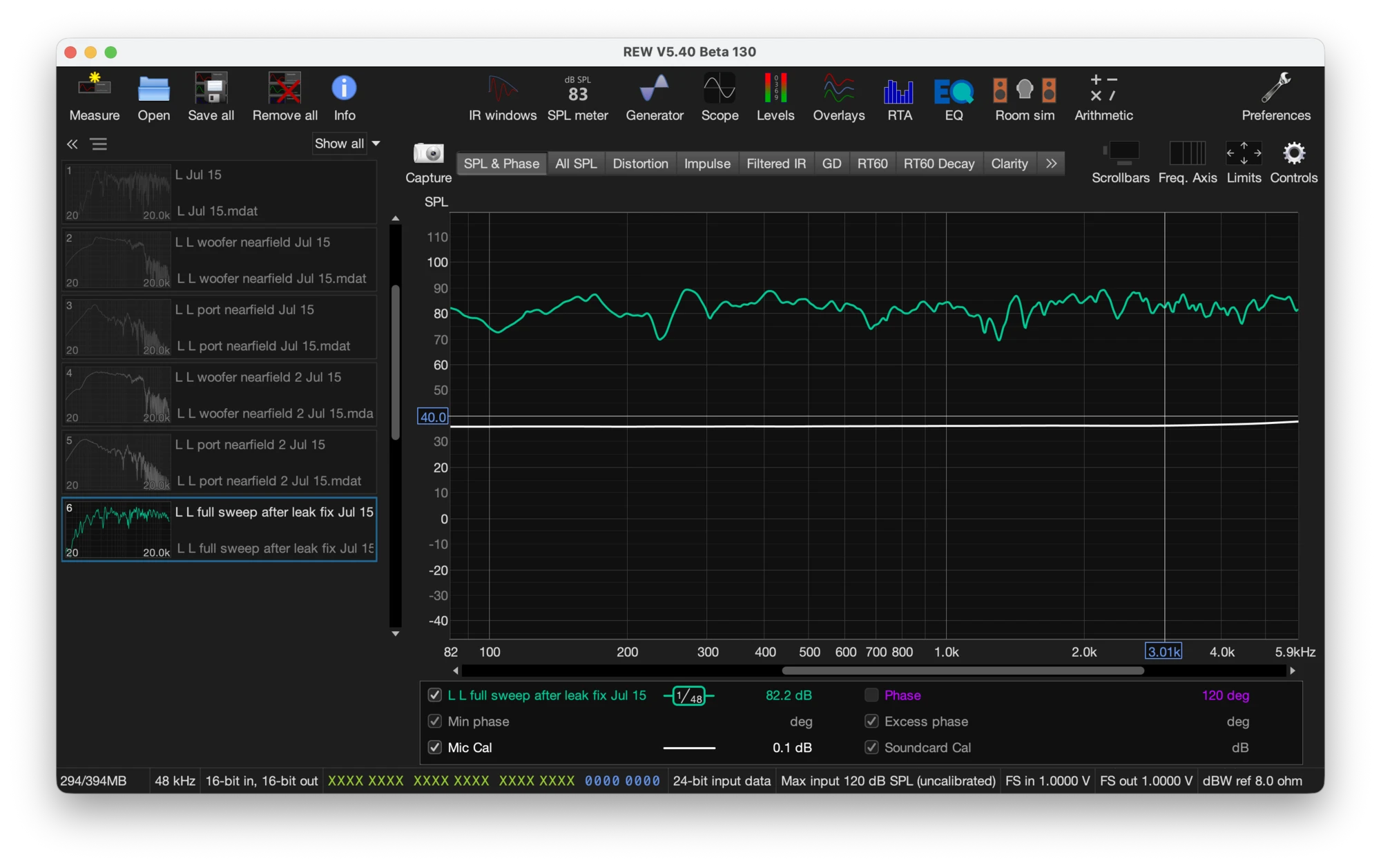Open graph Limits settings
Screen dimensions: 1381x868
pyautogui.click(x=1244, y=163)
